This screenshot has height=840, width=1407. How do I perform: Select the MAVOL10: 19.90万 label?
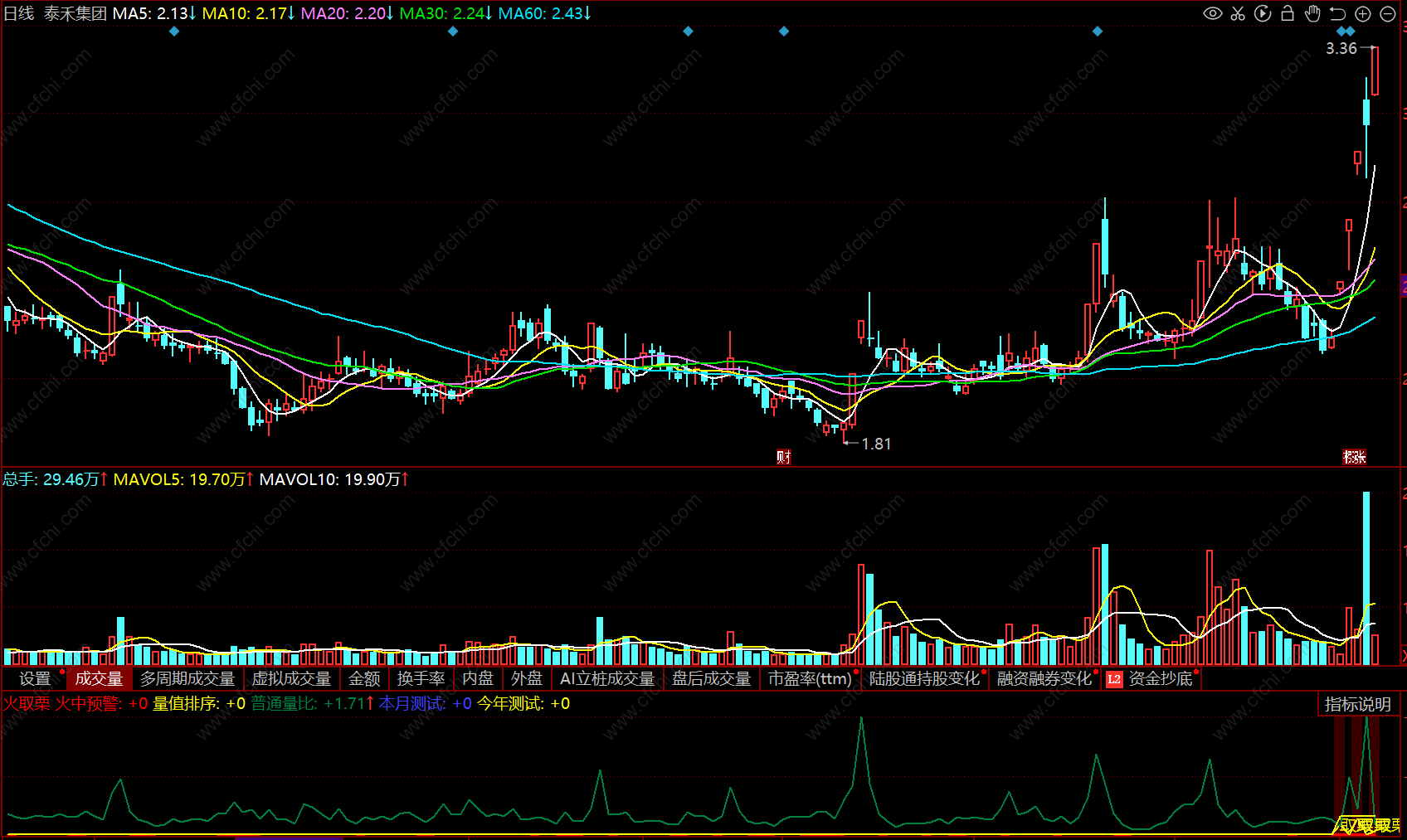click(x=334, y=479)
